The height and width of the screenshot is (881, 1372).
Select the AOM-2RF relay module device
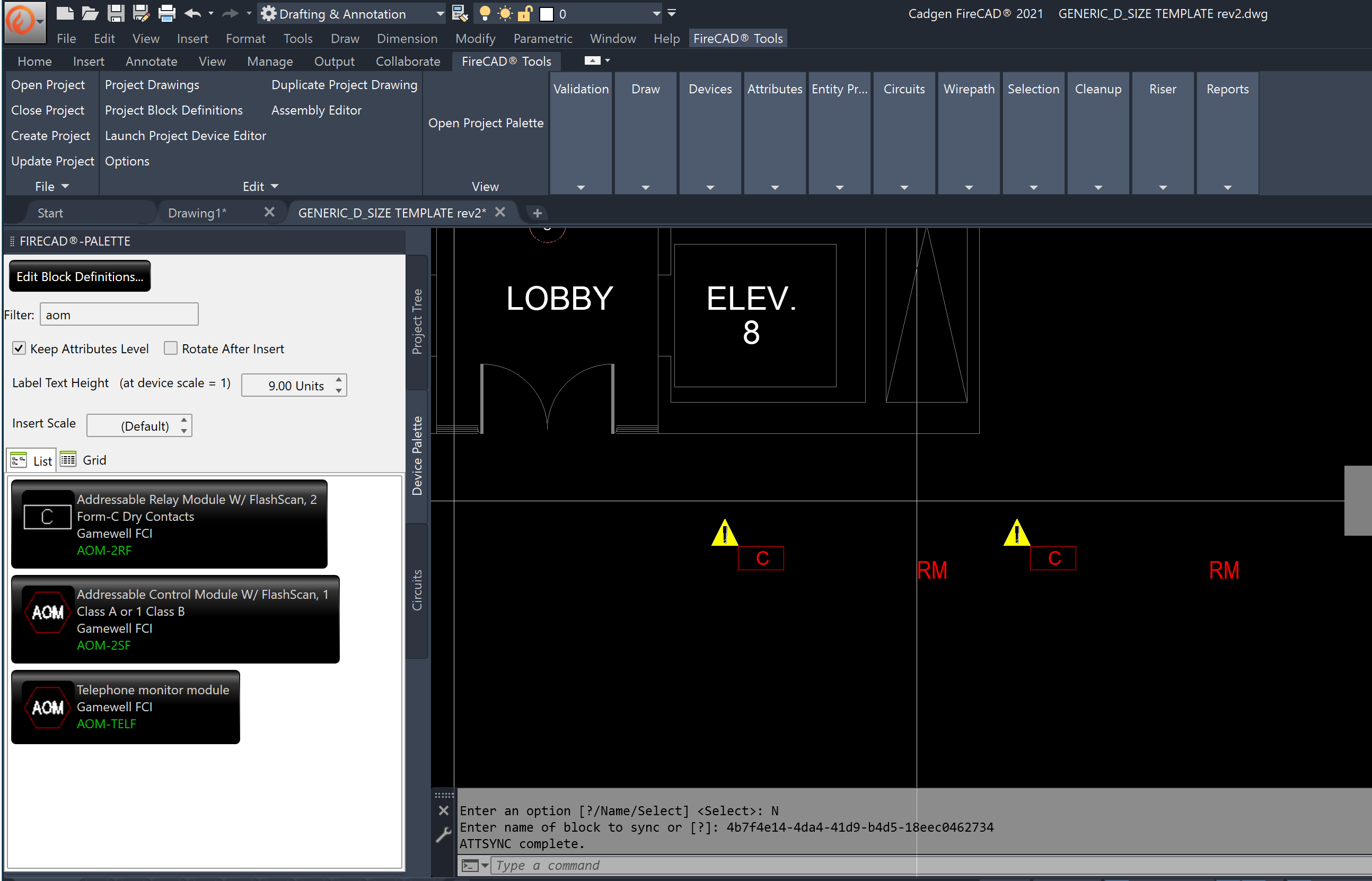point(169,524)
